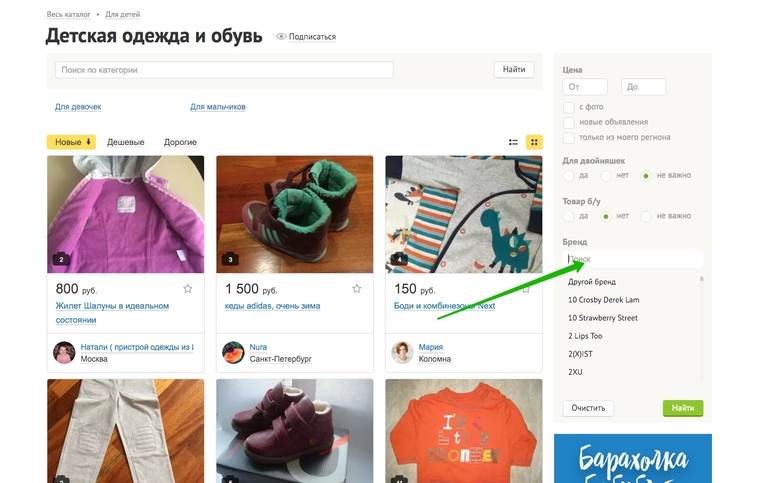Switch to Дорогие sorting tab

(180, 142)
